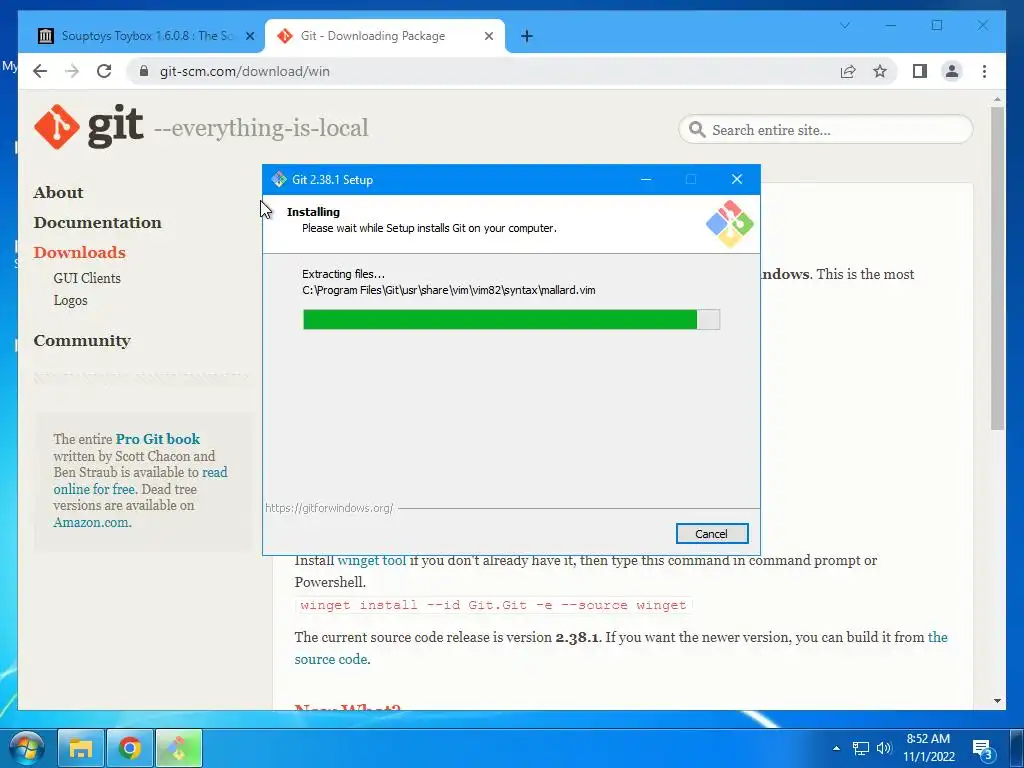1024x768 pixels.
Task: Bookmark this page with the star
Action: tap(880, 71)
